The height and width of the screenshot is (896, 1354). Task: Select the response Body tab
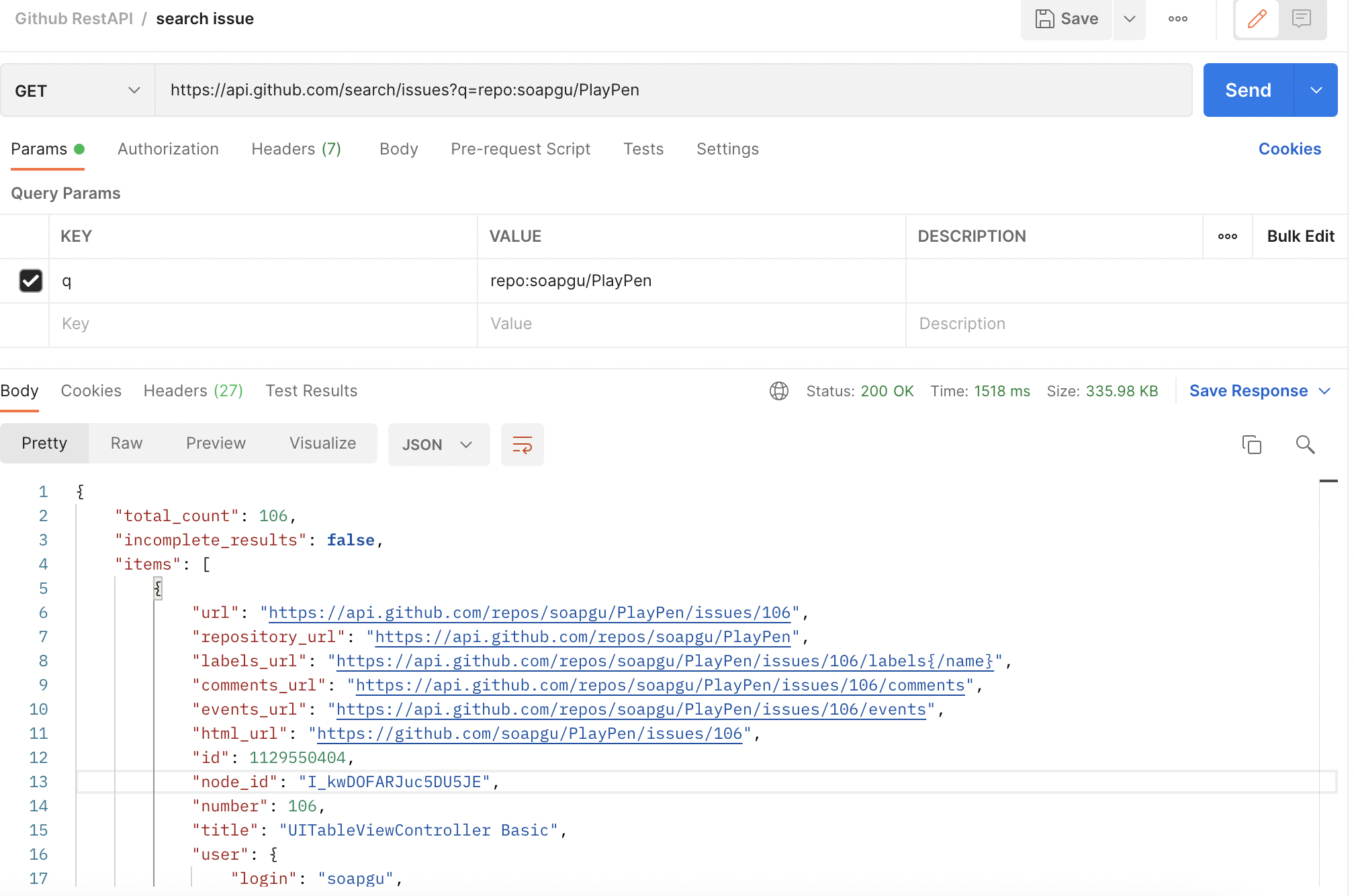19,391
